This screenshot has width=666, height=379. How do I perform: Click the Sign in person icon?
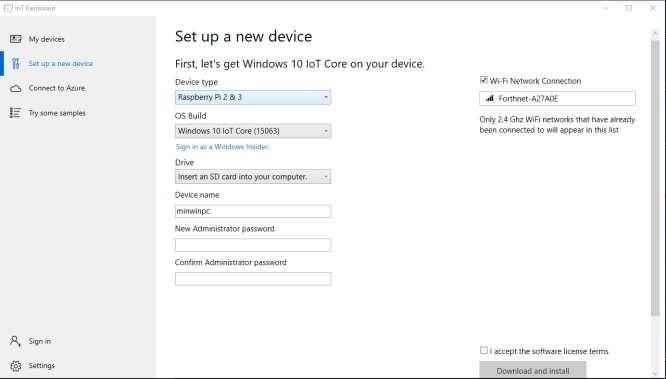click(x=15, y=341)
